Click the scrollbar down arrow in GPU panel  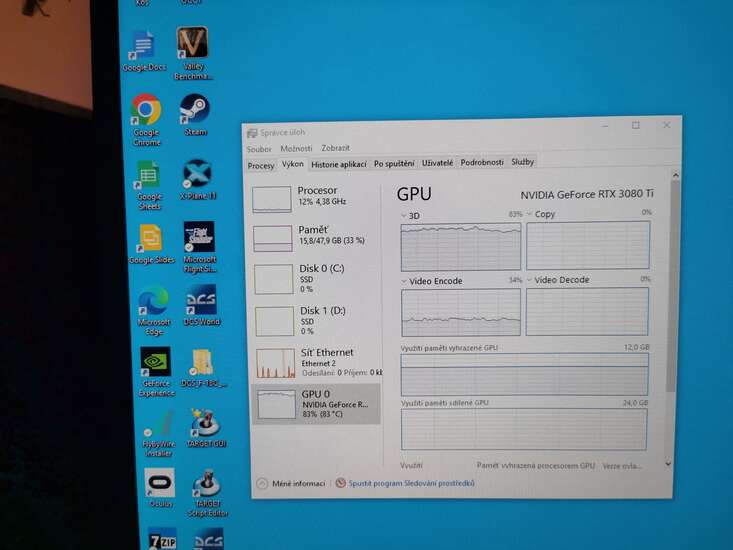(x=668, y=464)
